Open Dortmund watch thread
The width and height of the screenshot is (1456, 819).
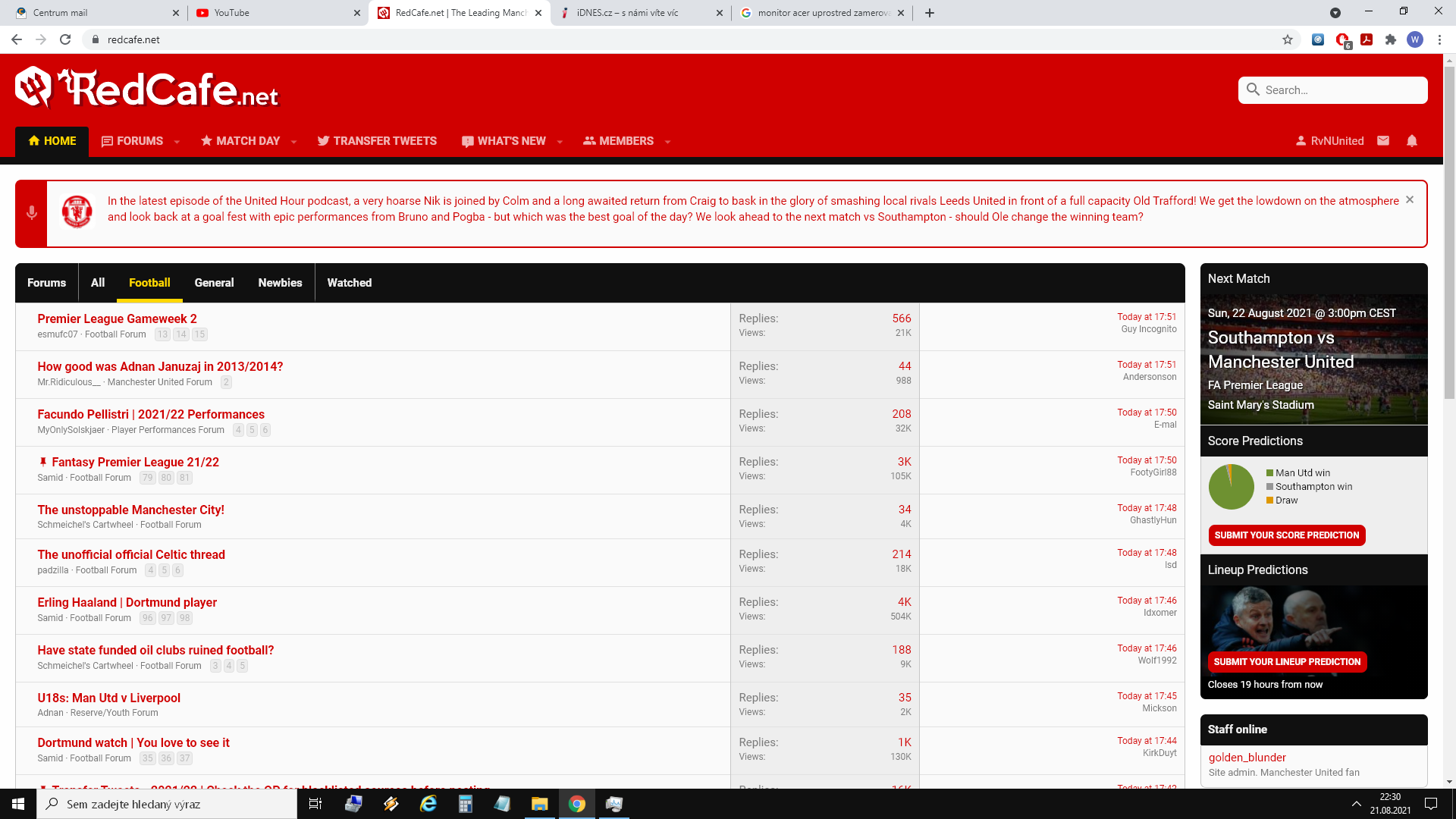pyautogui.click(x=133, y=742)
